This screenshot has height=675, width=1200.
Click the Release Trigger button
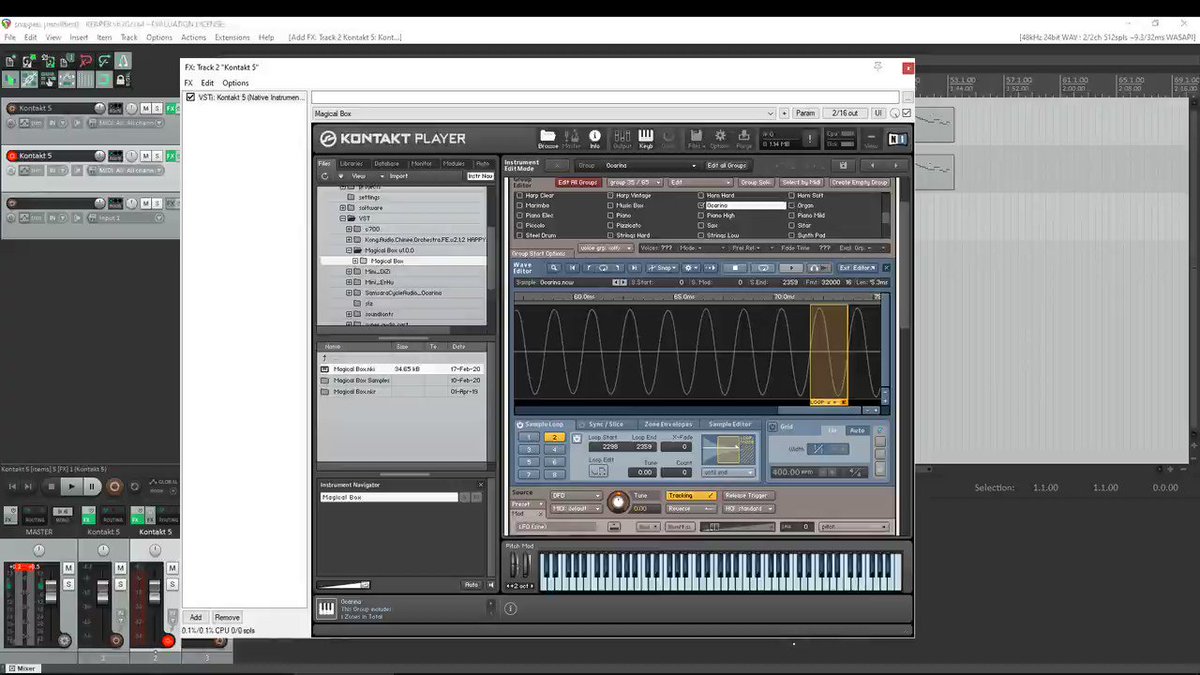tap(746, 495)
